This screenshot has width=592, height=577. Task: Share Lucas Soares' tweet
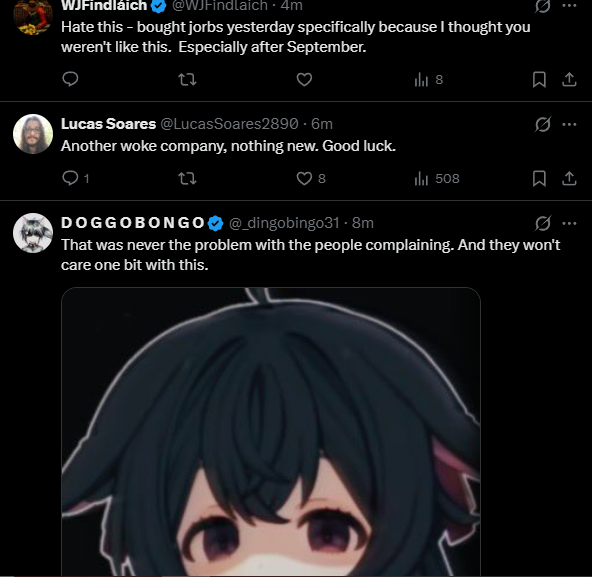pyautogui.click(x=569, y=179)
